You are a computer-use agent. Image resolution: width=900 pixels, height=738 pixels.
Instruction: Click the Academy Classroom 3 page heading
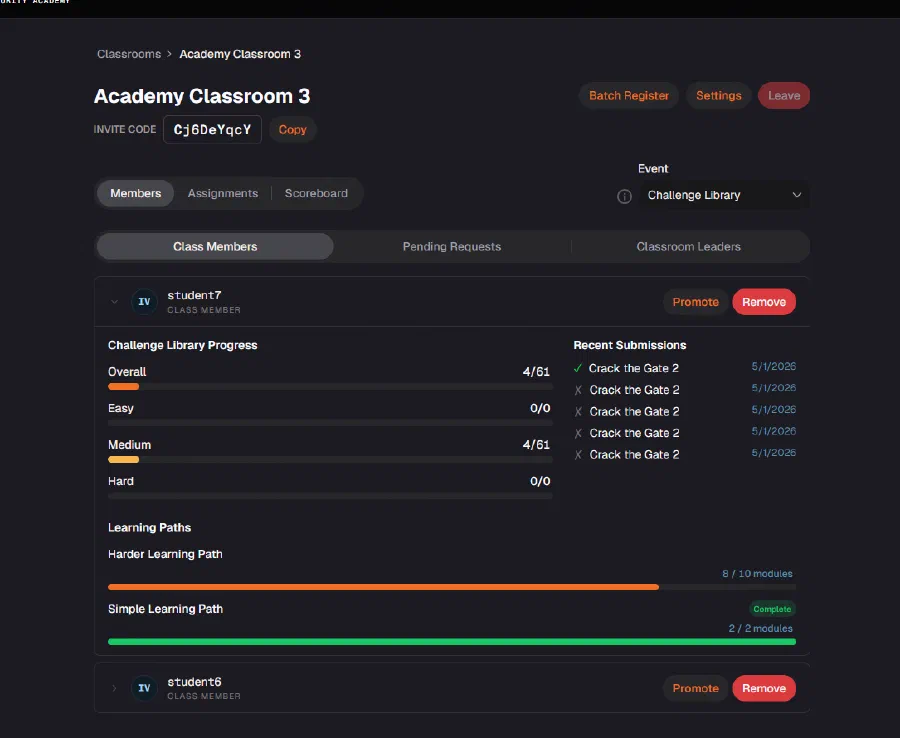(202, 96)
